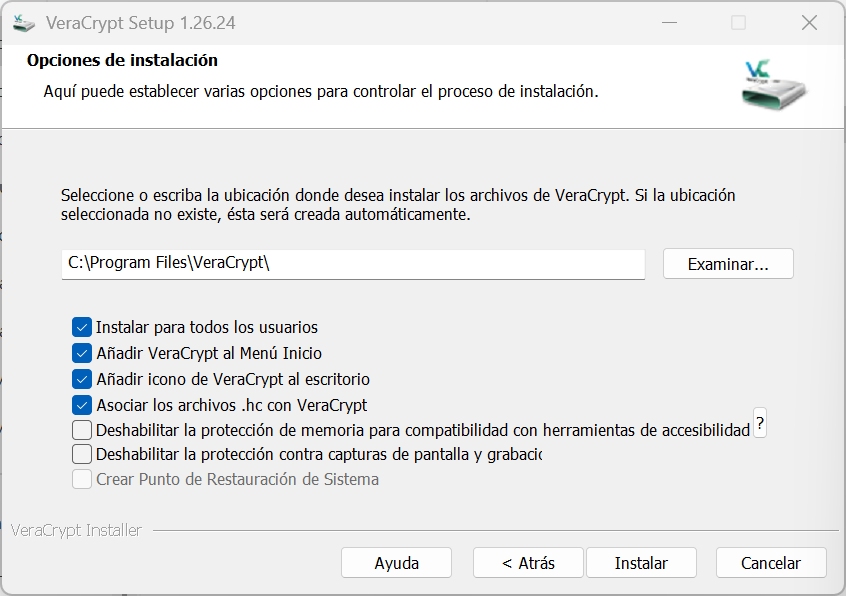Open help with the Ayuda button
This screenshot has width=846, height=596.
pos(396,563)
